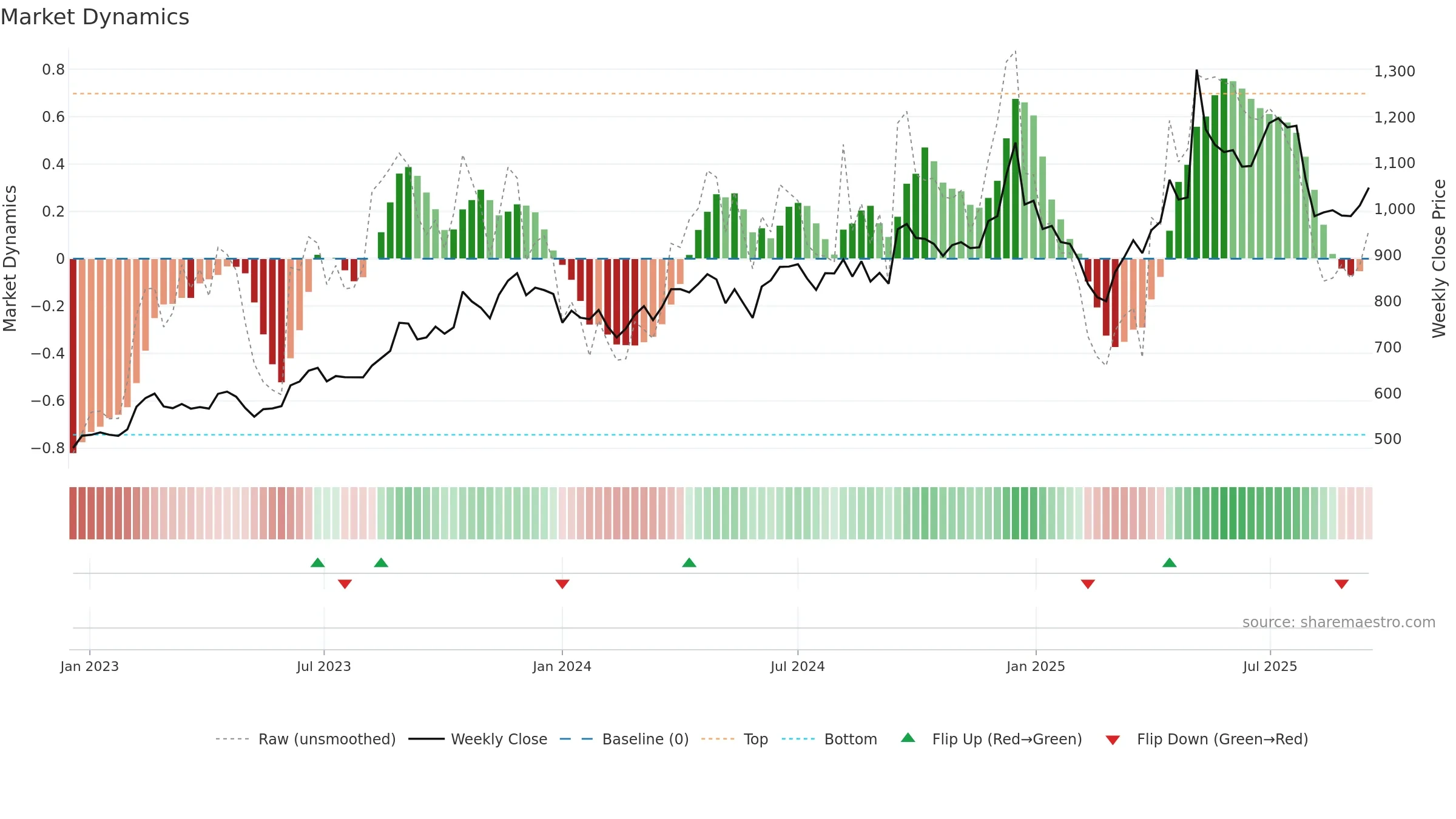The height and width of the screenshot is (819, 1456).
Task: Click the Weekly Close Price axis title
Action: [x=1439, y=258]
